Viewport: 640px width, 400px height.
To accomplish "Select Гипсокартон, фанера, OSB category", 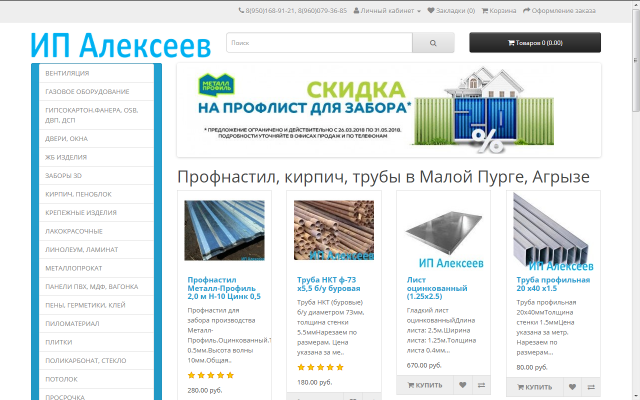I will coord(96,115).
